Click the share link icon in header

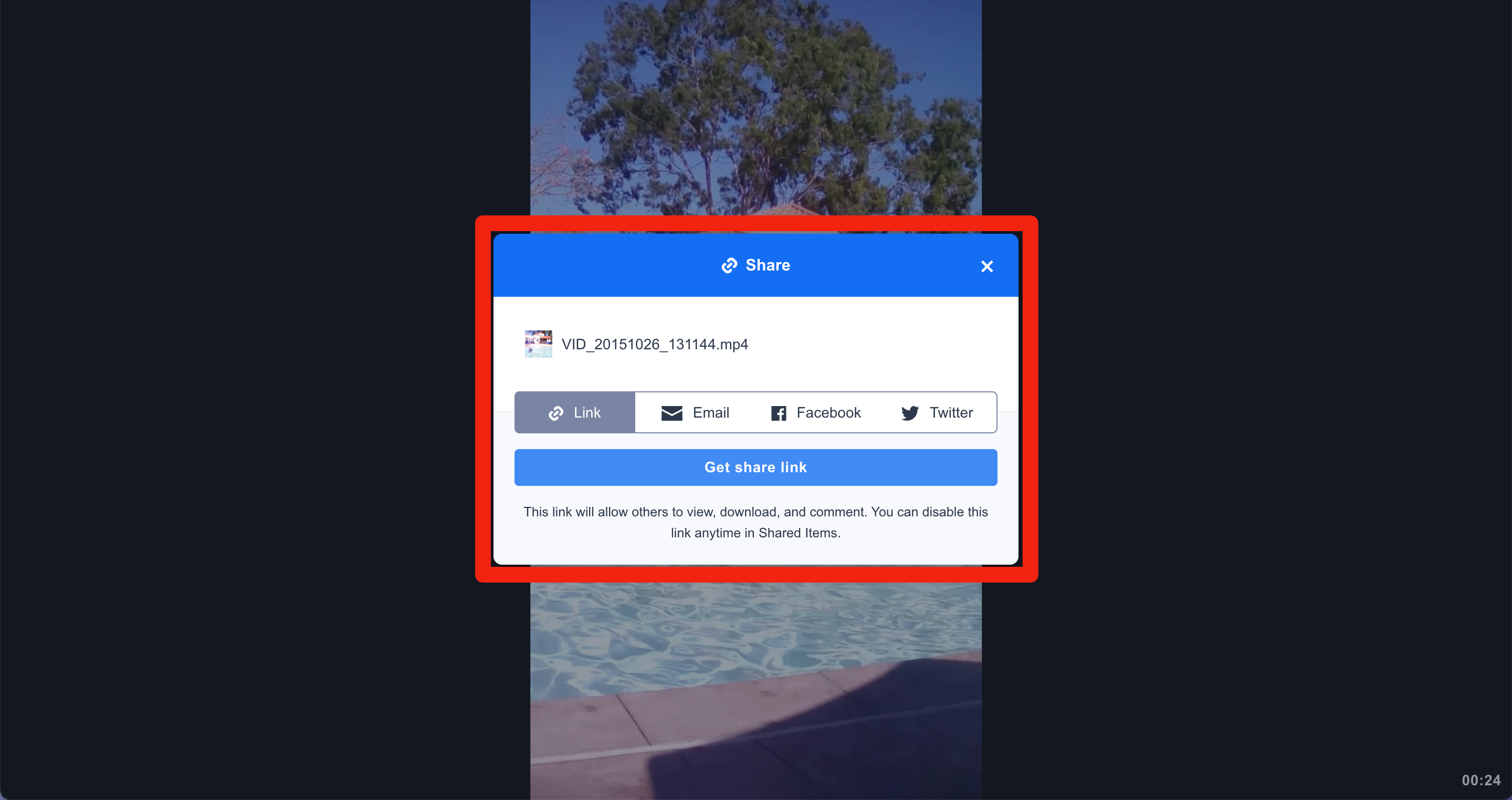click(729, 265)
